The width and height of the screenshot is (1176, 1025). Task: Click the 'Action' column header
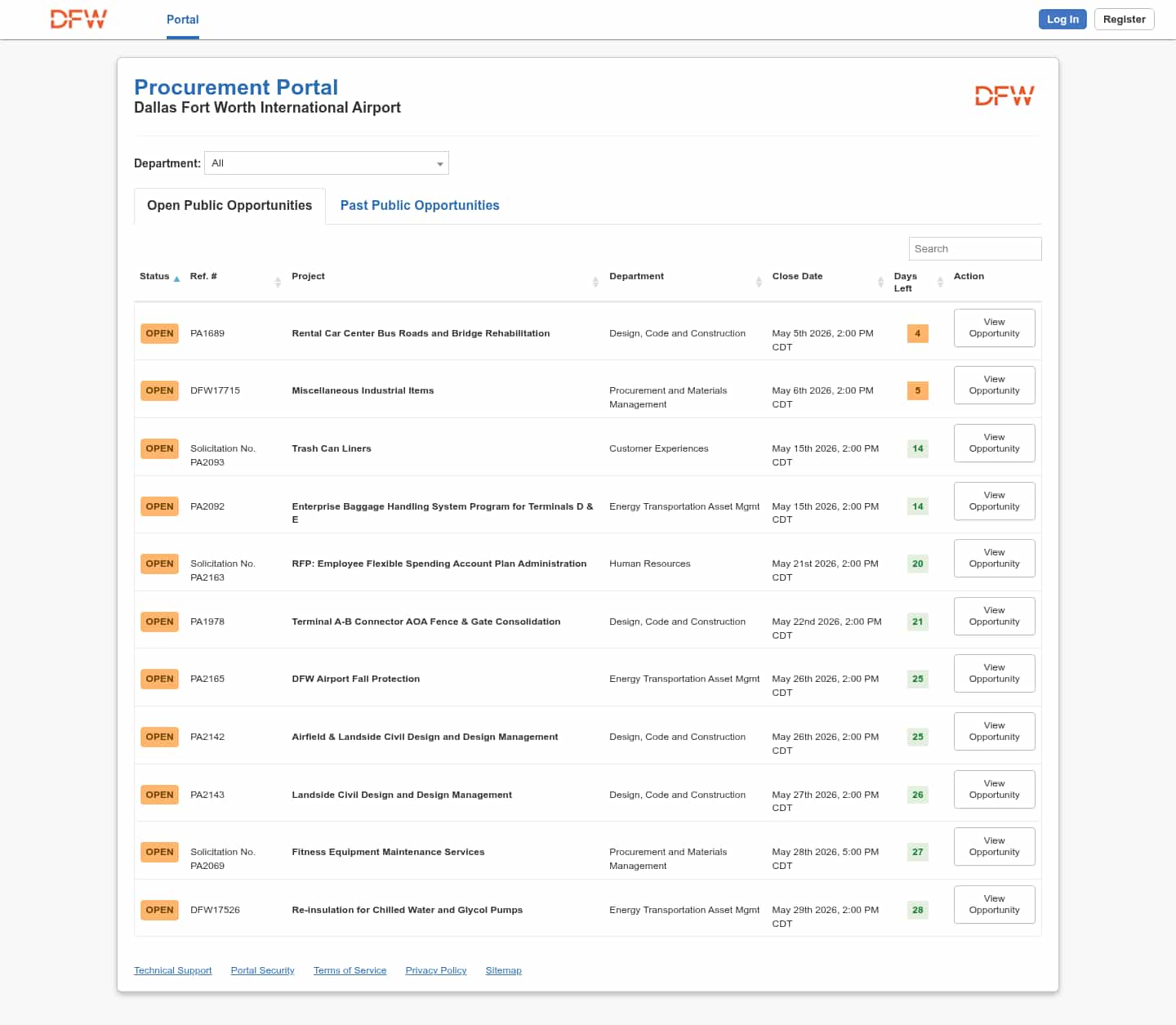pyautogui.click(x=969, y=276)
